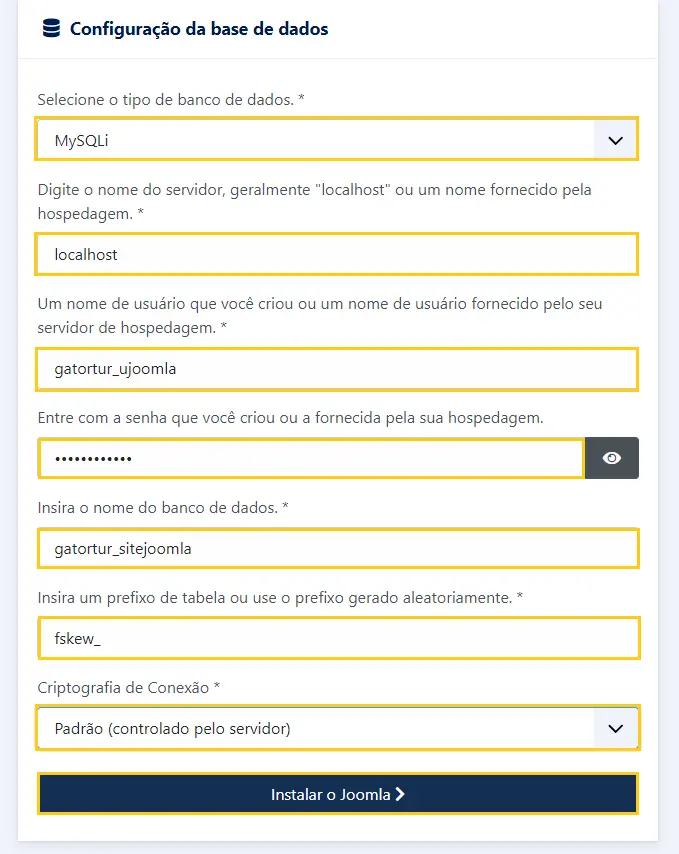The image size is (679, 854).
Task: Click the gatortur_ujoomla username field
Action: tap(337, 369)
